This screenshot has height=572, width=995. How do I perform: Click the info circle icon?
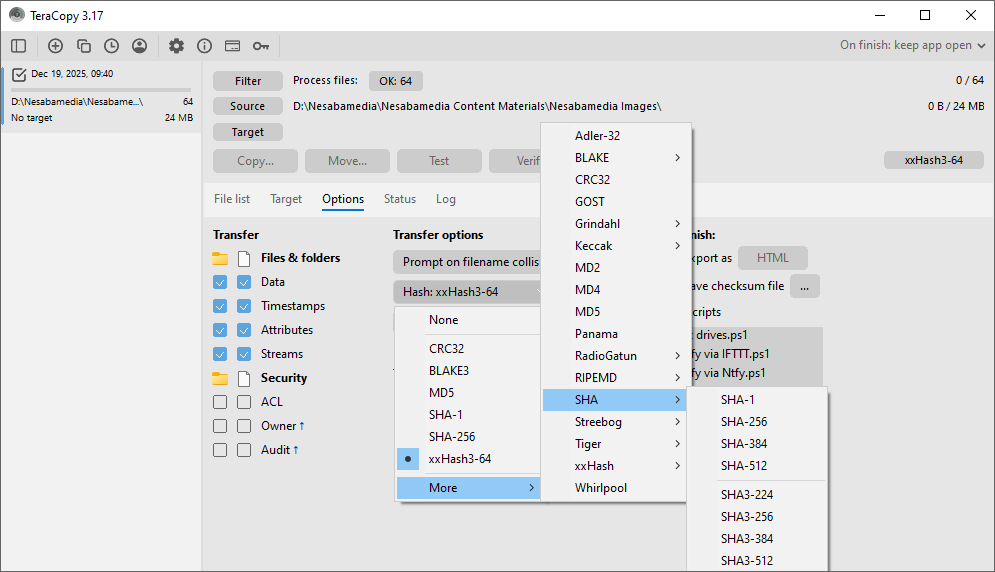204,46
